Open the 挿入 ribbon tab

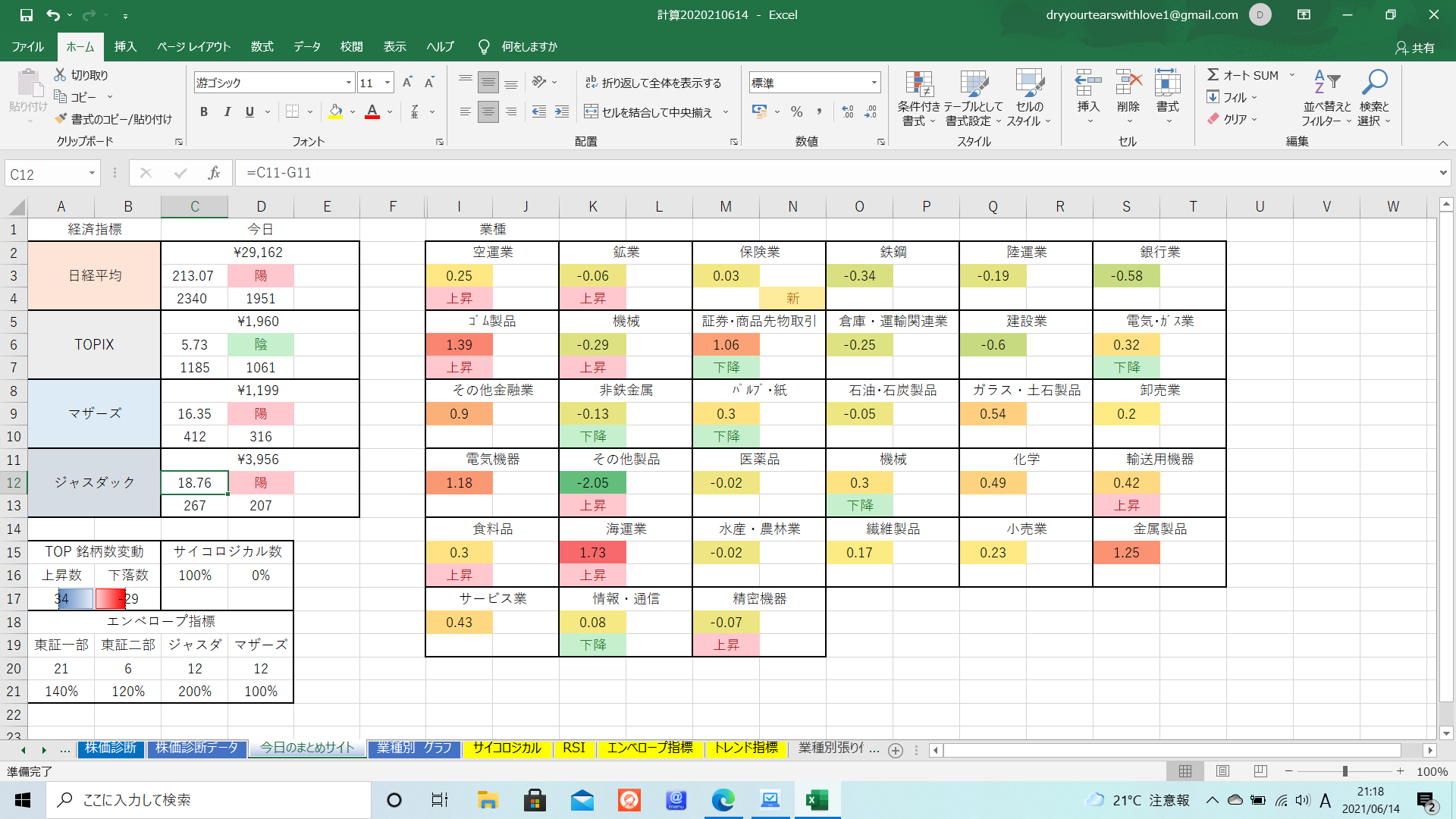(125, 47)
